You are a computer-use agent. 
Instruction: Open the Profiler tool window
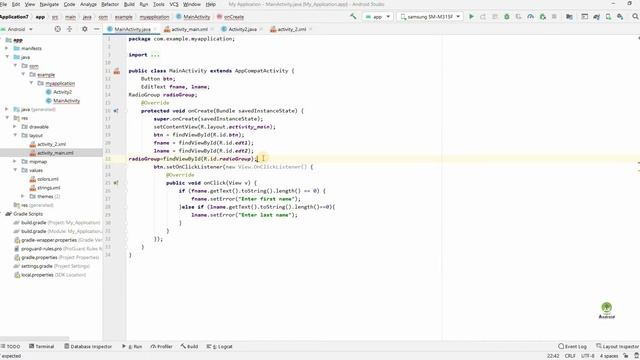tap(162, 347)
